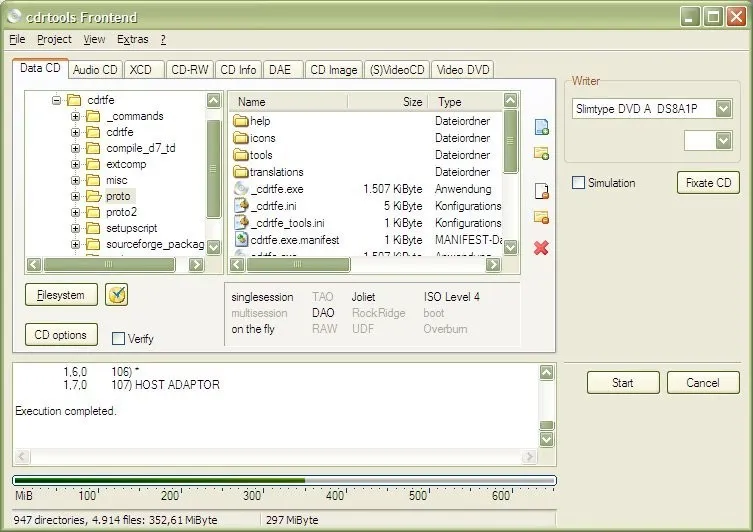Select the _cdrtfe.exe file icon
The image size is (753, 532).
pyautogui.click(x=241, y=189)
